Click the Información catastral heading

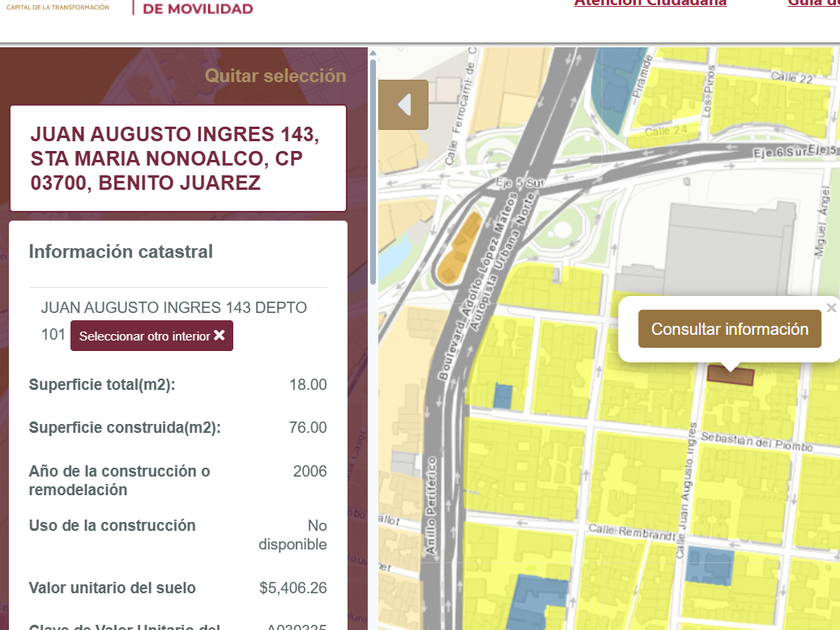(x=121, y=251)
